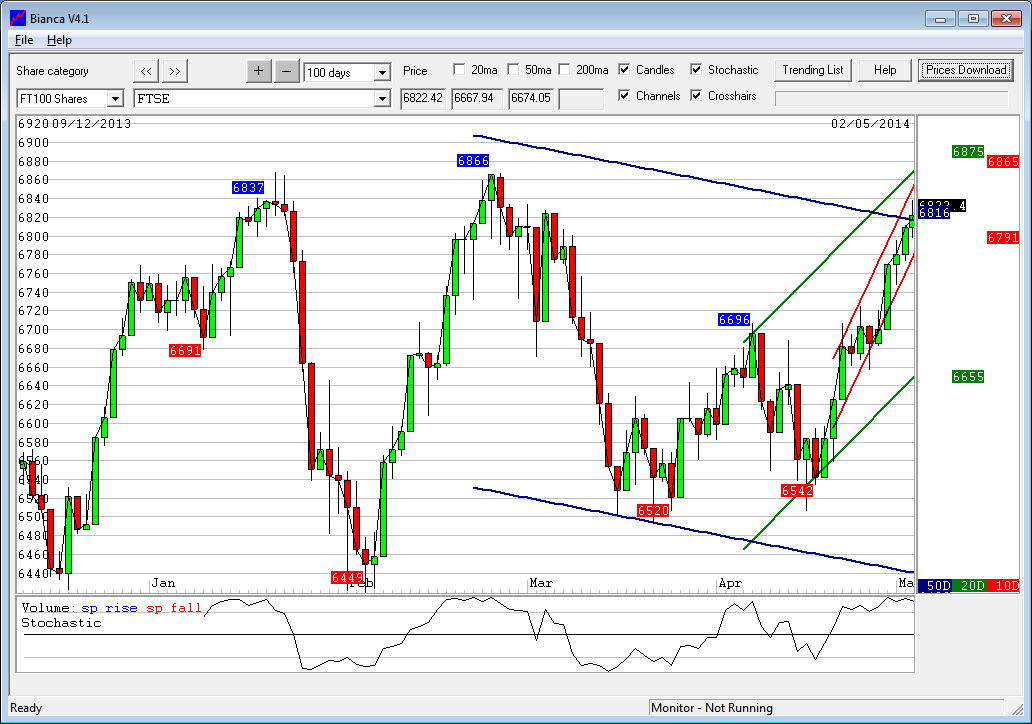Uncheck the Stochastic checkbox
1032x724 pixels.
click(x=696, y=70)
